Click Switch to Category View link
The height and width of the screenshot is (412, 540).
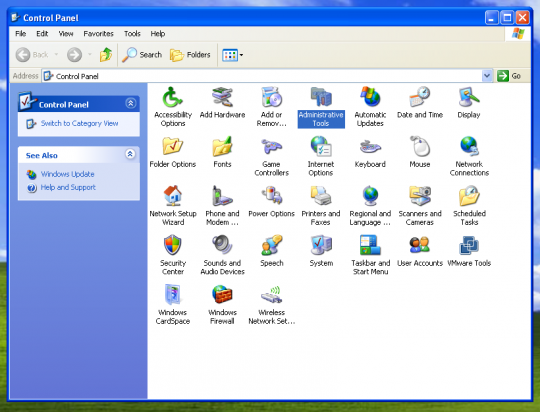point(80,123)
